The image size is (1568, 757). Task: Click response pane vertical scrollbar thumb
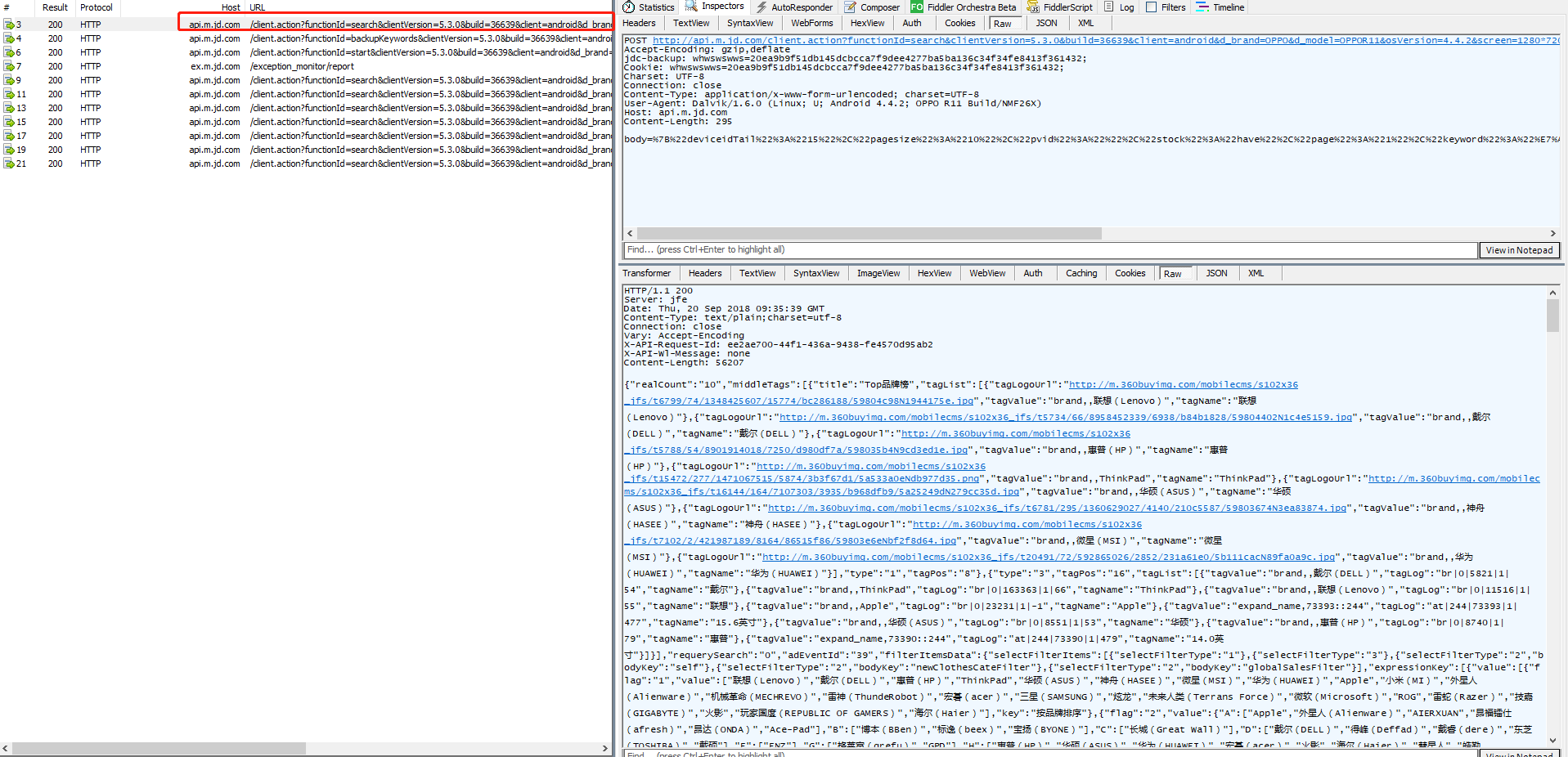1552,316
